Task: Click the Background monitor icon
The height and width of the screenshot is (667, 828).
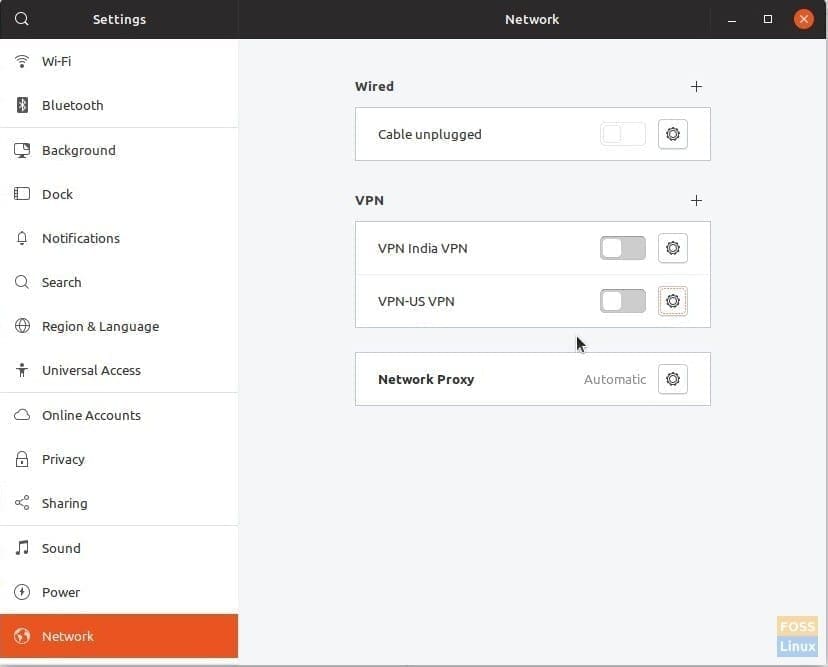Action: (22, 151)
